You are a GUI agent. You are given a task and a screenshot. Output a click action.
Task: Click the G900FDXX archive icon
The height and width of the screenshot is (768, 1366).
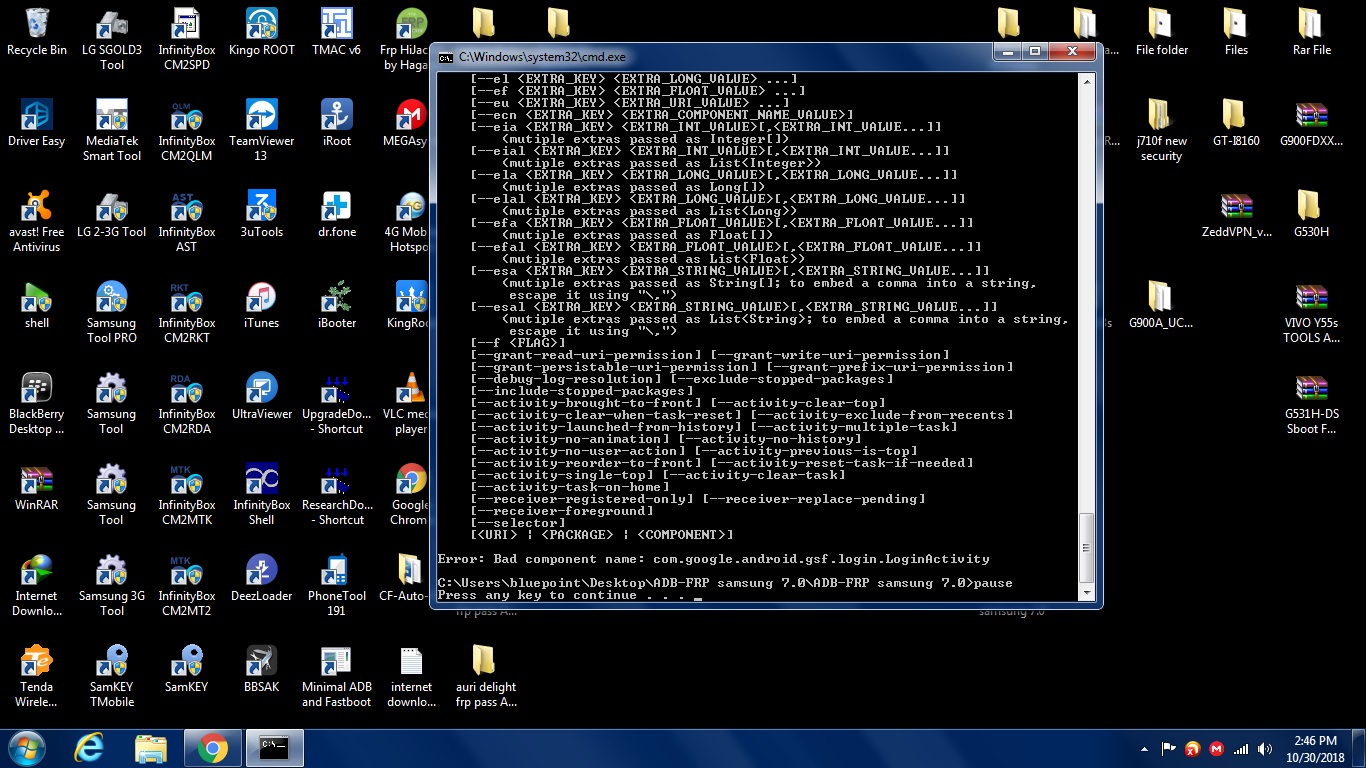pyautogui.click(x=1311, y=123)
